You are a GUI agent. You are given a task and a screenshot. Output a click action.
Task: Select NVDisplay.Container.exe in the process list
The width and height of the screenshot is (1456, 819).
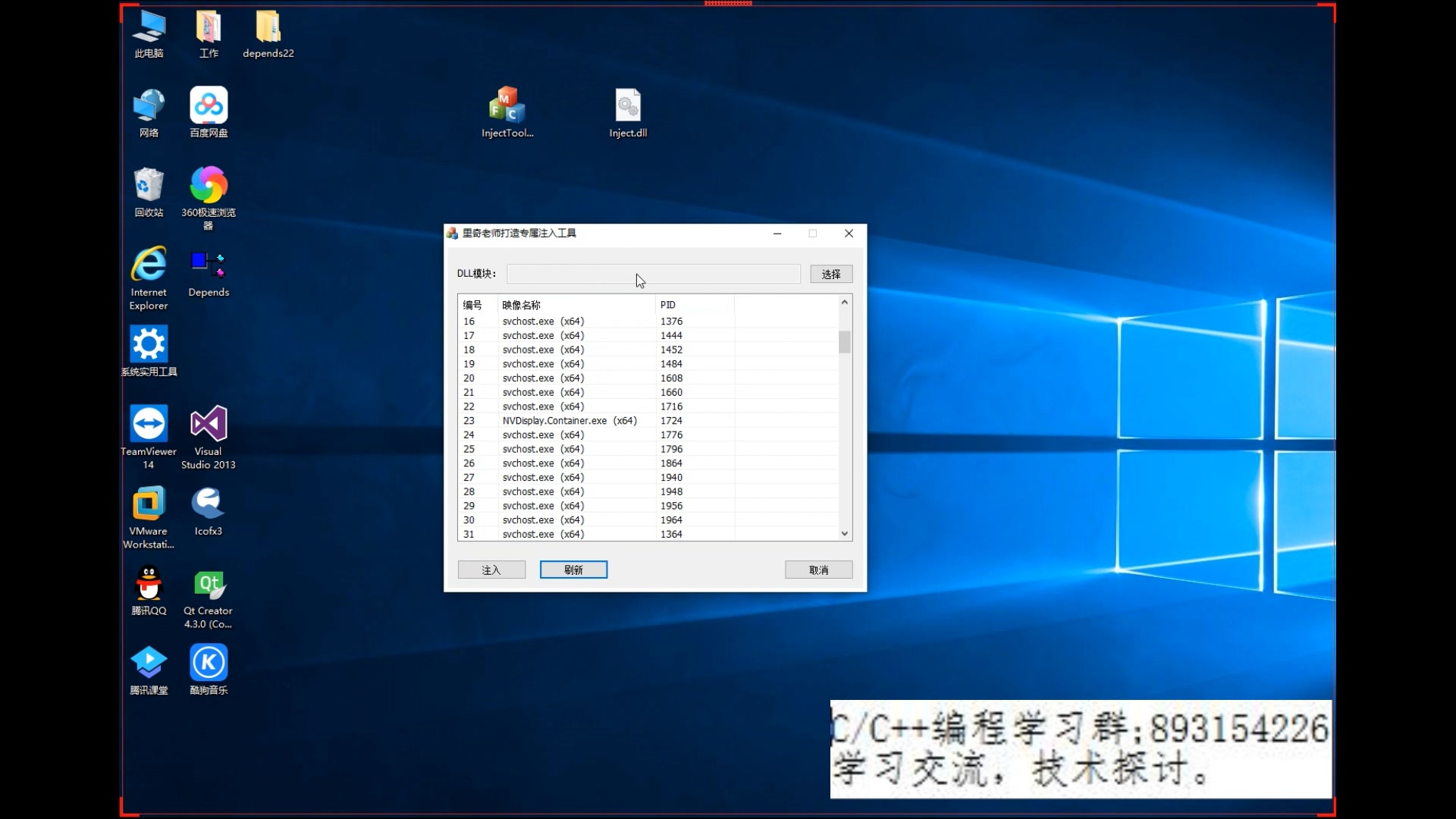pos(569,420)
